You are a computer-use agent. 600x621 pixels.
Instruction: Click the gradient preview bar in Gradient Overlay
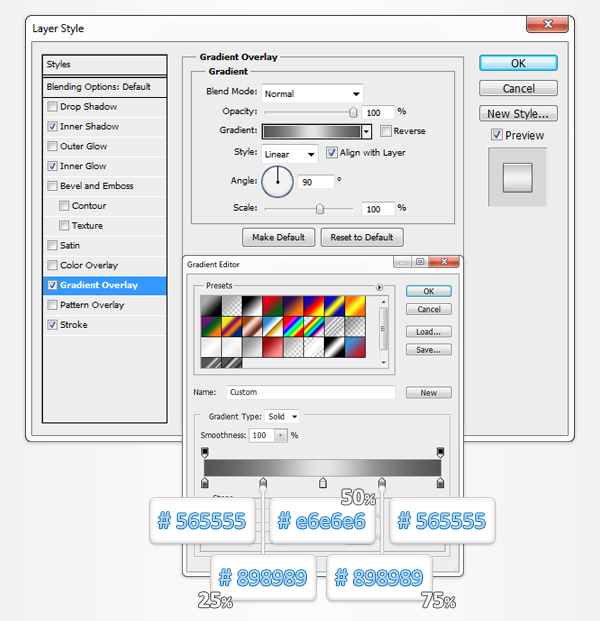(312, 131)
